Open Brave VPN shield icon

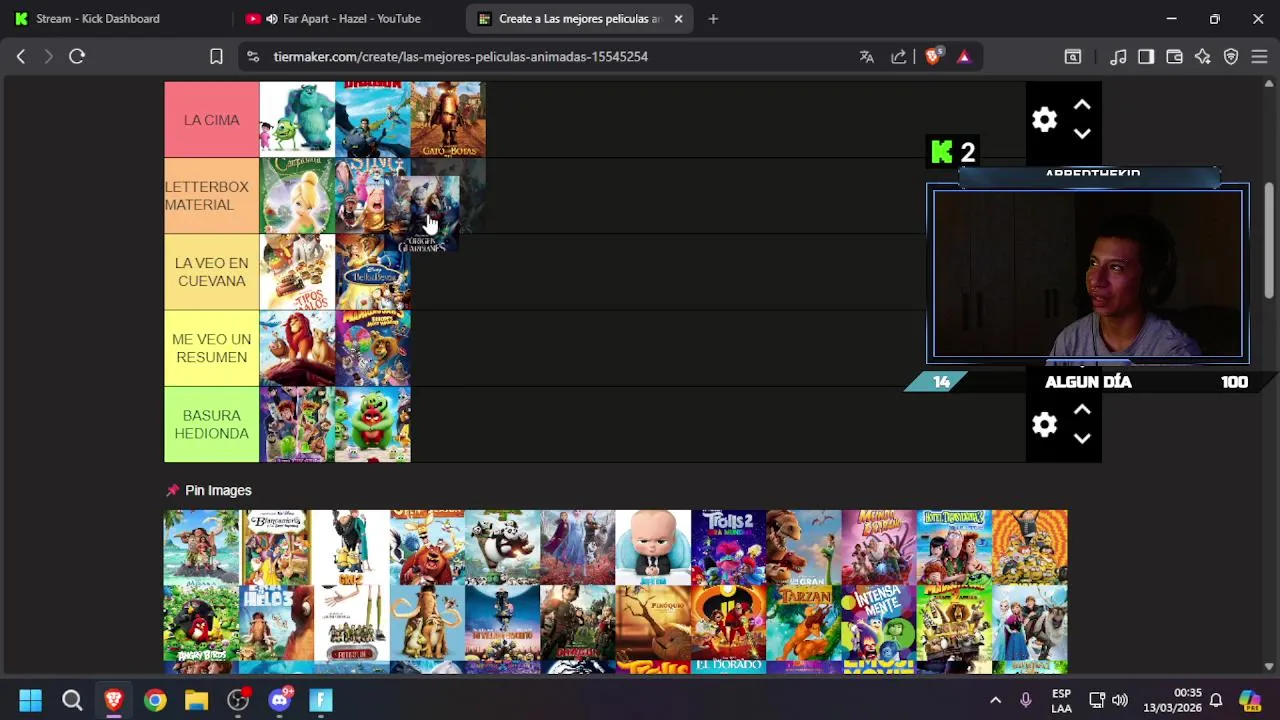coord(1231,57)
